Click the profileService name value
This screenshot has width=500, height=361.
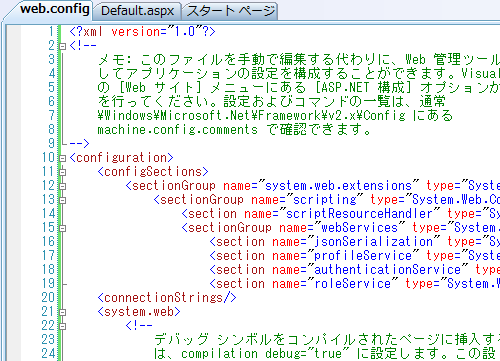pos(363,255)
